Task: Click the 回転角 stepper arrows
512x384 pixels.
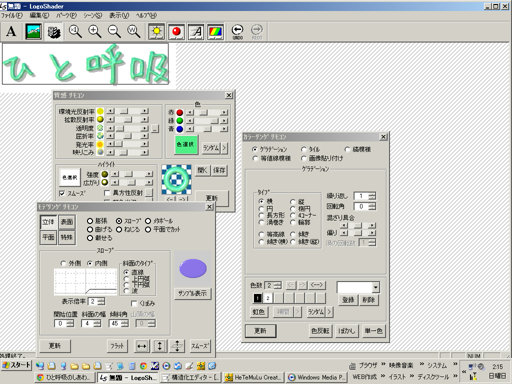Action: [x=372, y=206]
